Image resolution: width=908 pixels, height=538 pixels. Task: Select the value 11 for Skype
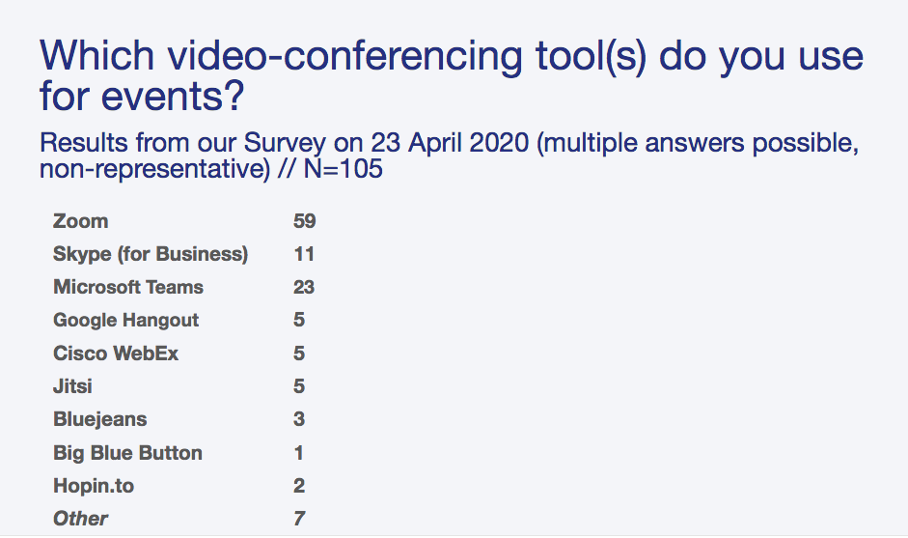[x=304, y=254]
